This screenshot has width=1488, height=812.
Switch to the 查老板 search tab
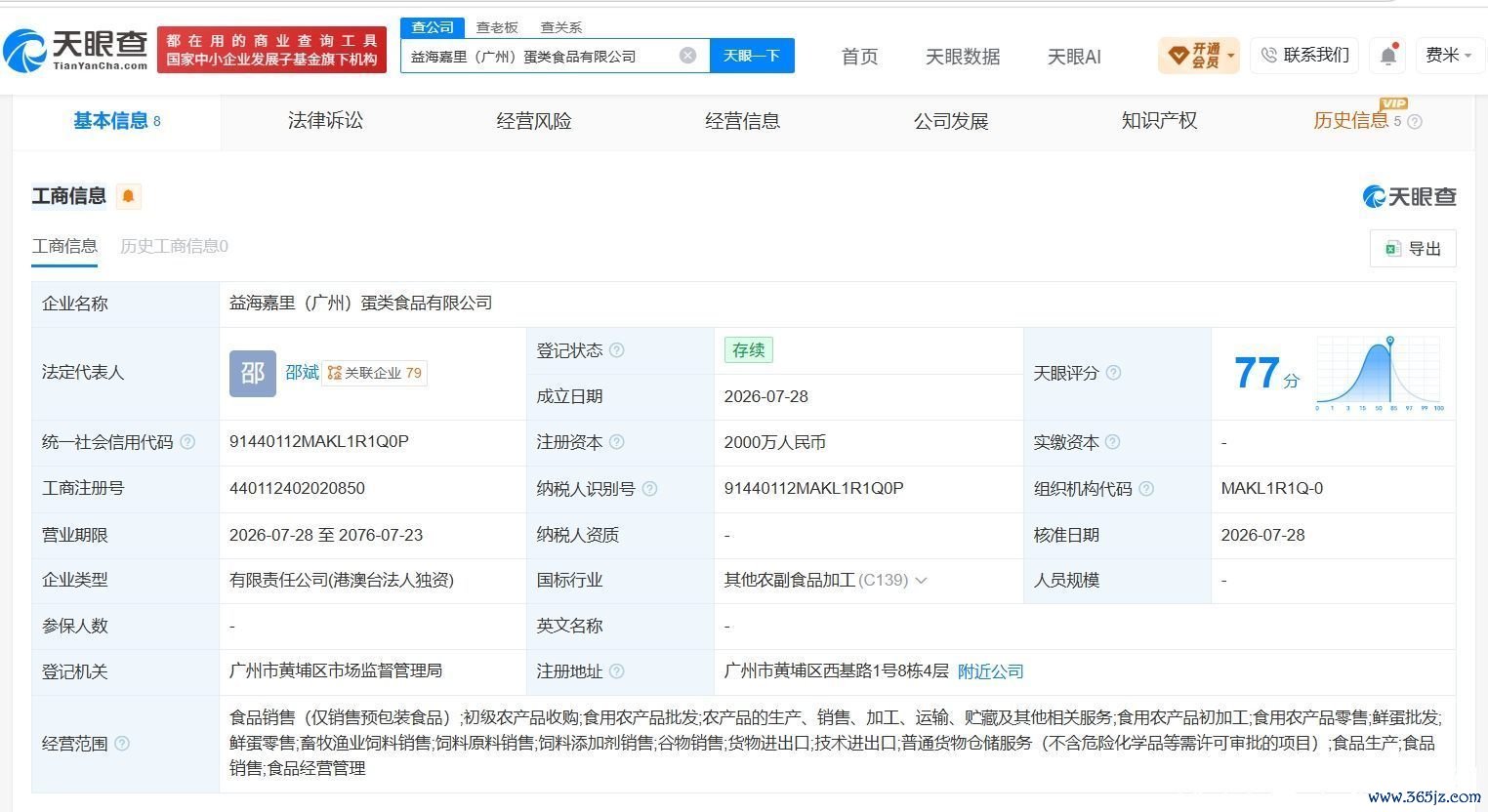[x=497, y=27]
